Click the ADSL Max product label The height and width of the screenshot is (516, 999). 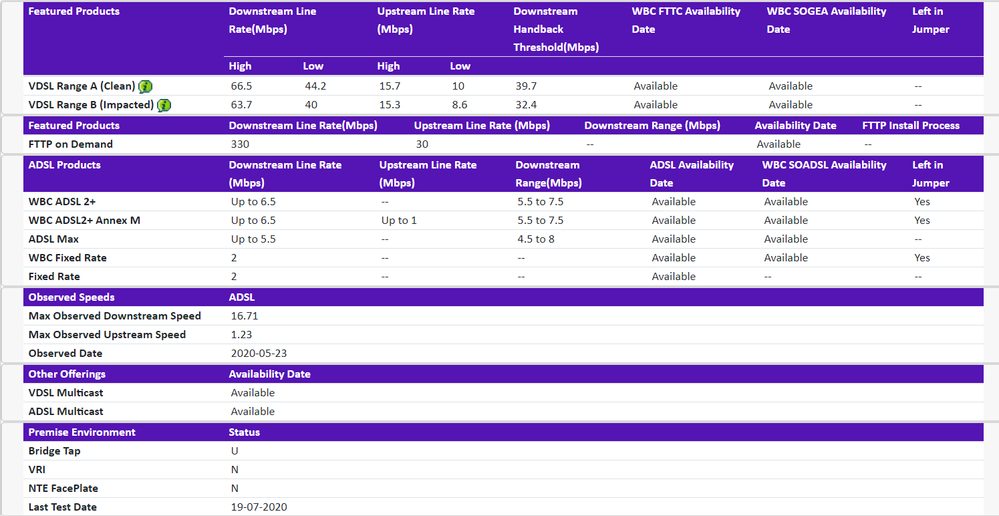coord(53,239)
